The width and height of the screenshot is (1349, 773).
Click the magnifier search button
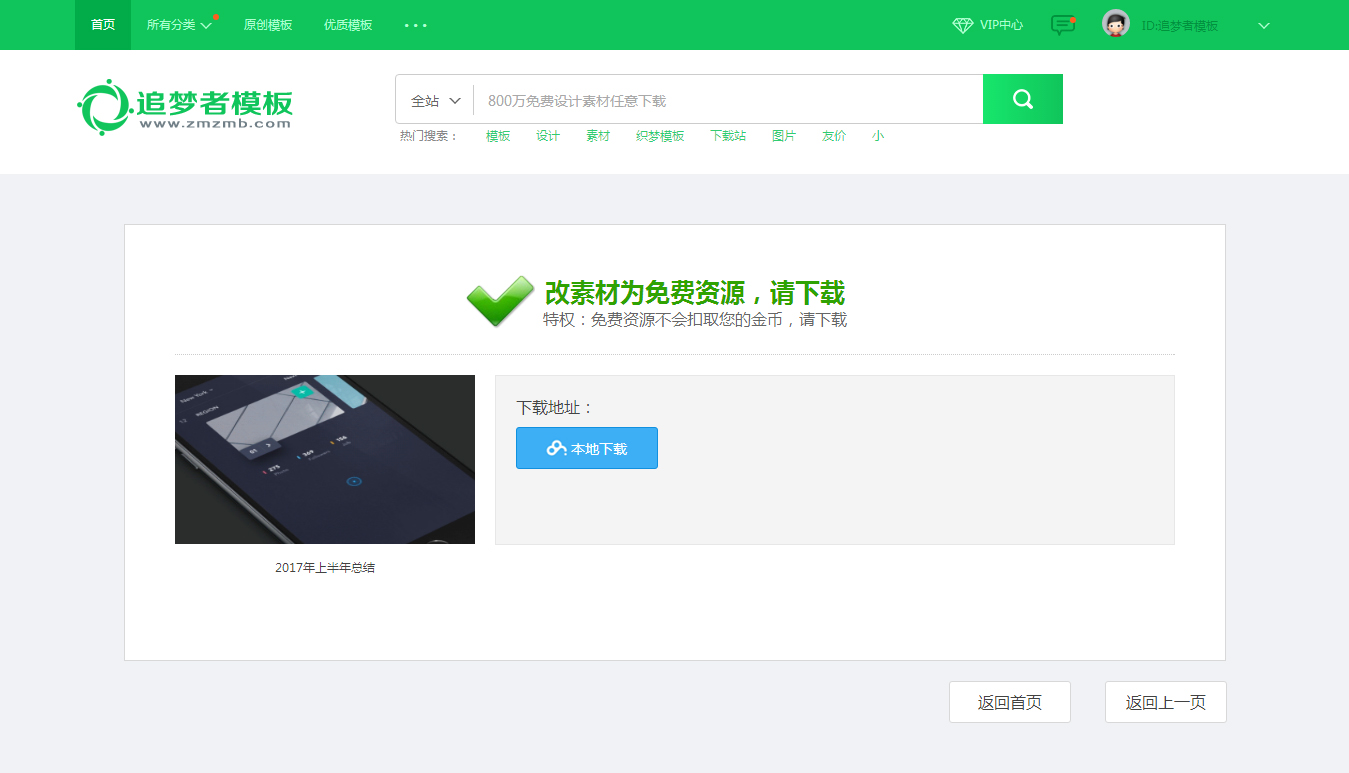pos(1022,99)
